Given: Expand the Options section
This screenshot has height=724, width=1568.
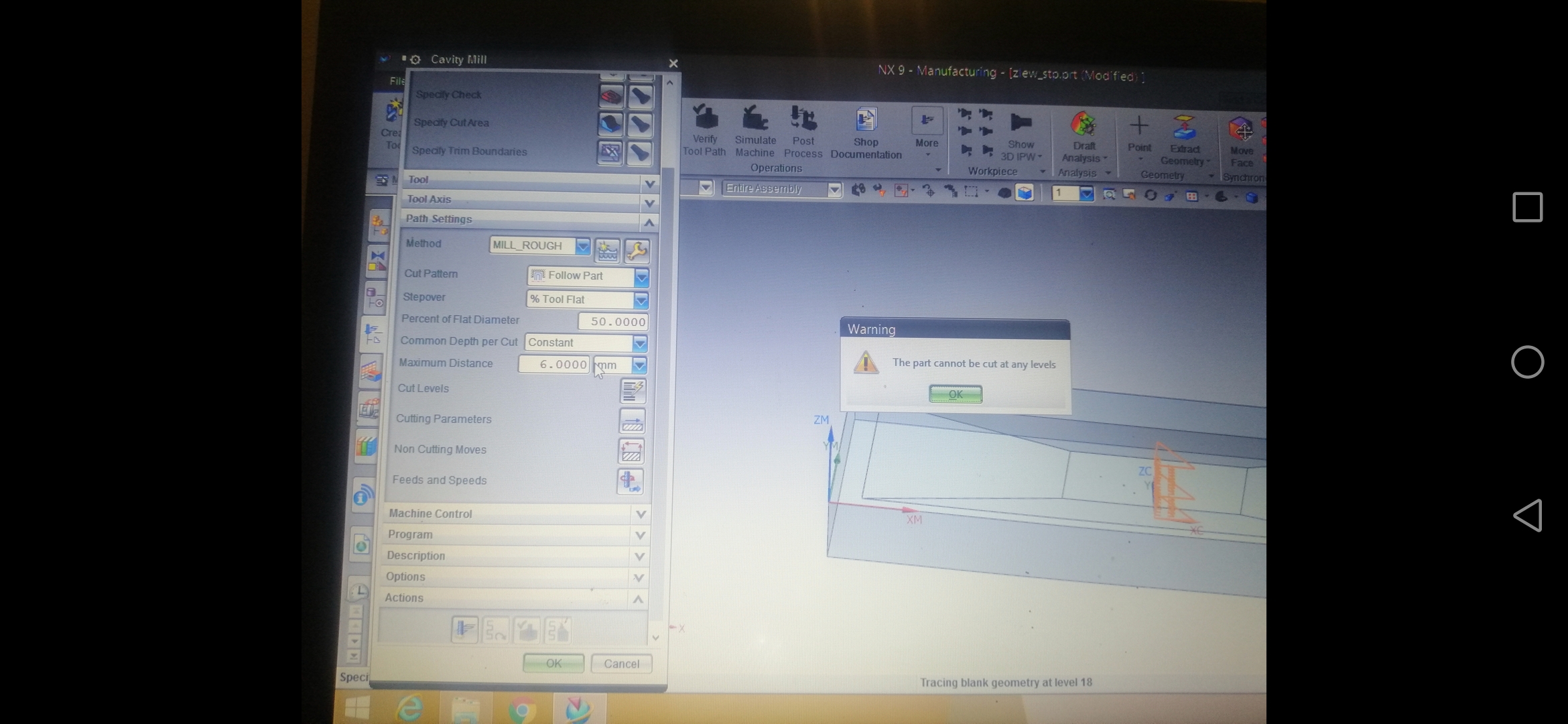Looking at the screenshot, I should (515, 577).
